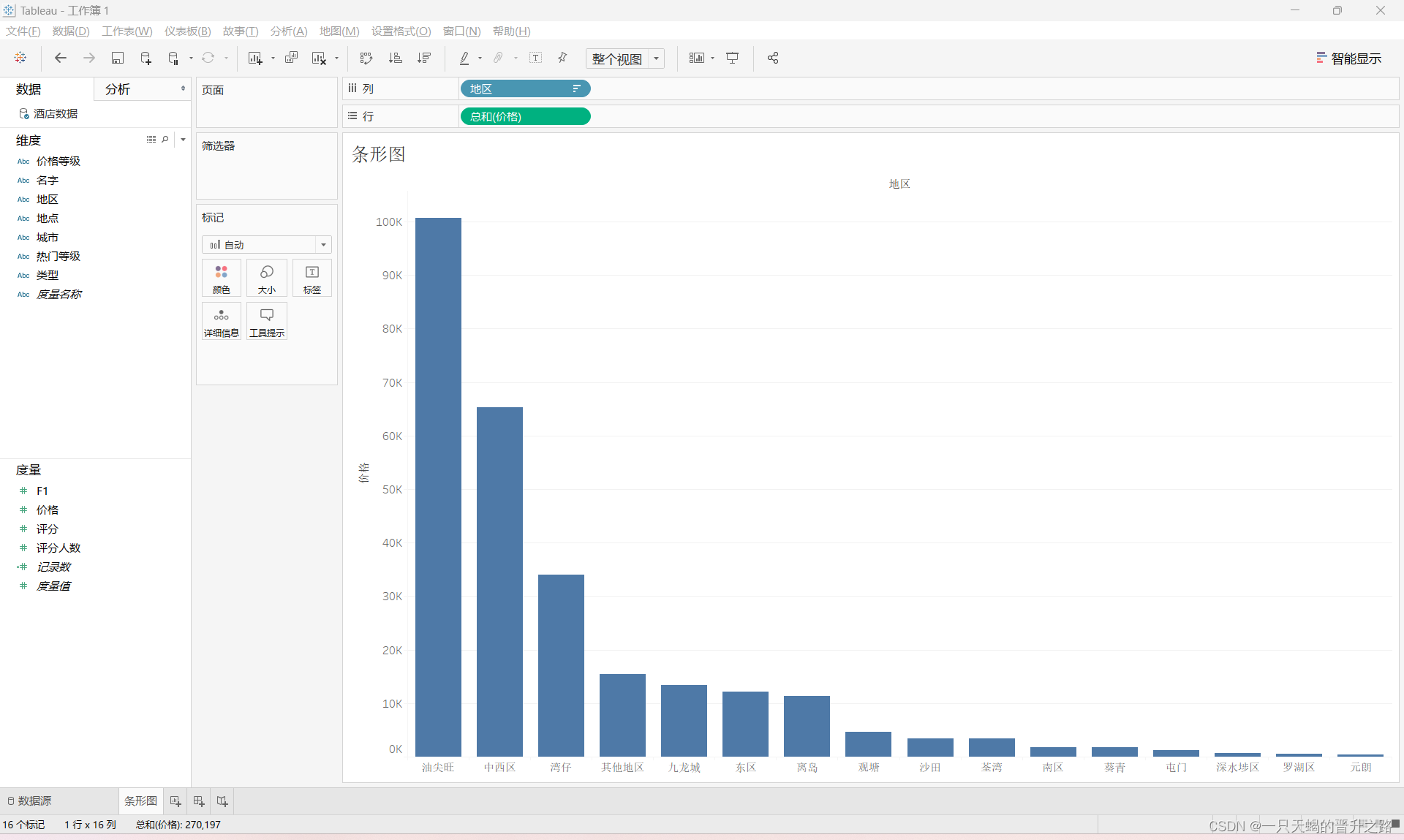
Task: Add new dashboard tab at bottom
Action: [x=199, y=801]
